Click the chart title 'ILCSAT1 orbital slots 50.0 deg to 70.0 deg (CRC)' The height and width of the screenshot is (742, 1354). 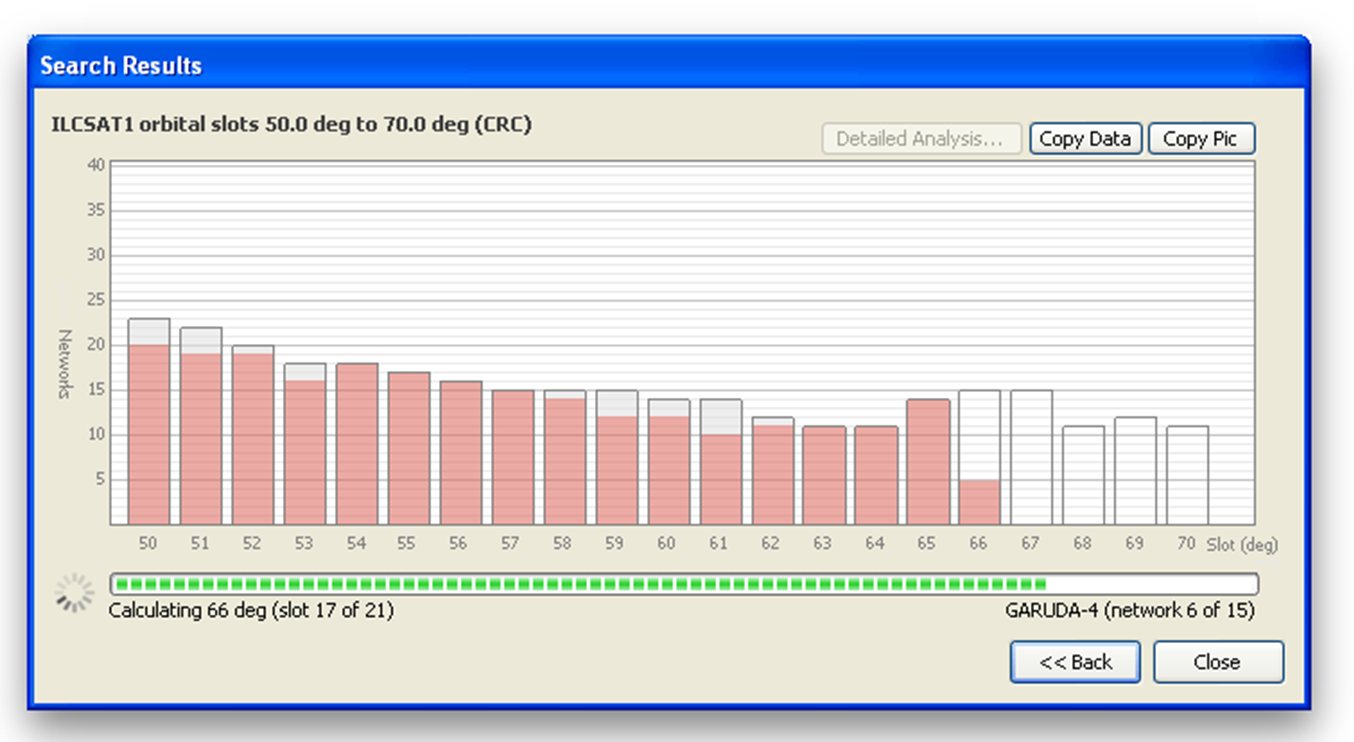click(x=291, y=125)
